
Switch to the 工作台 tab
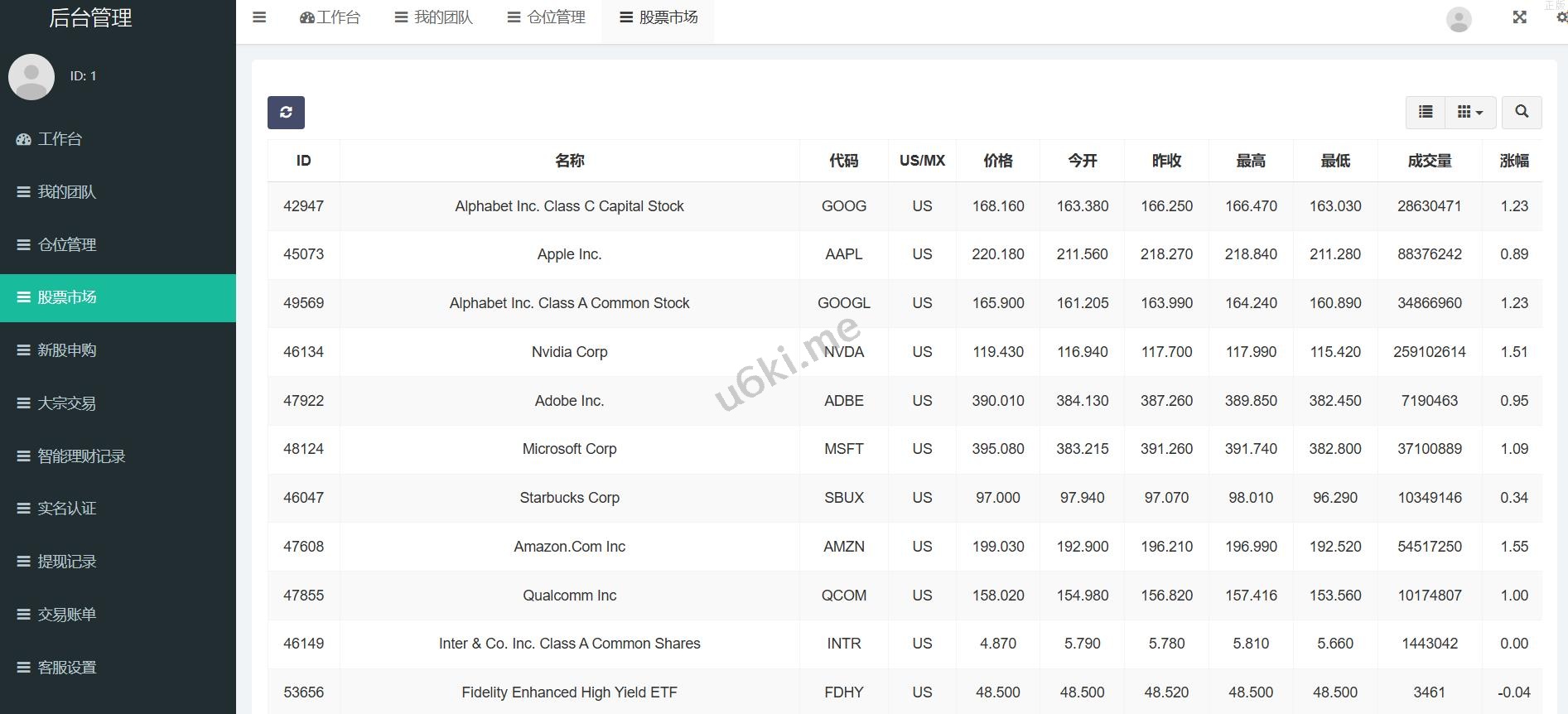pyautogui.click(x=330, y=17)
